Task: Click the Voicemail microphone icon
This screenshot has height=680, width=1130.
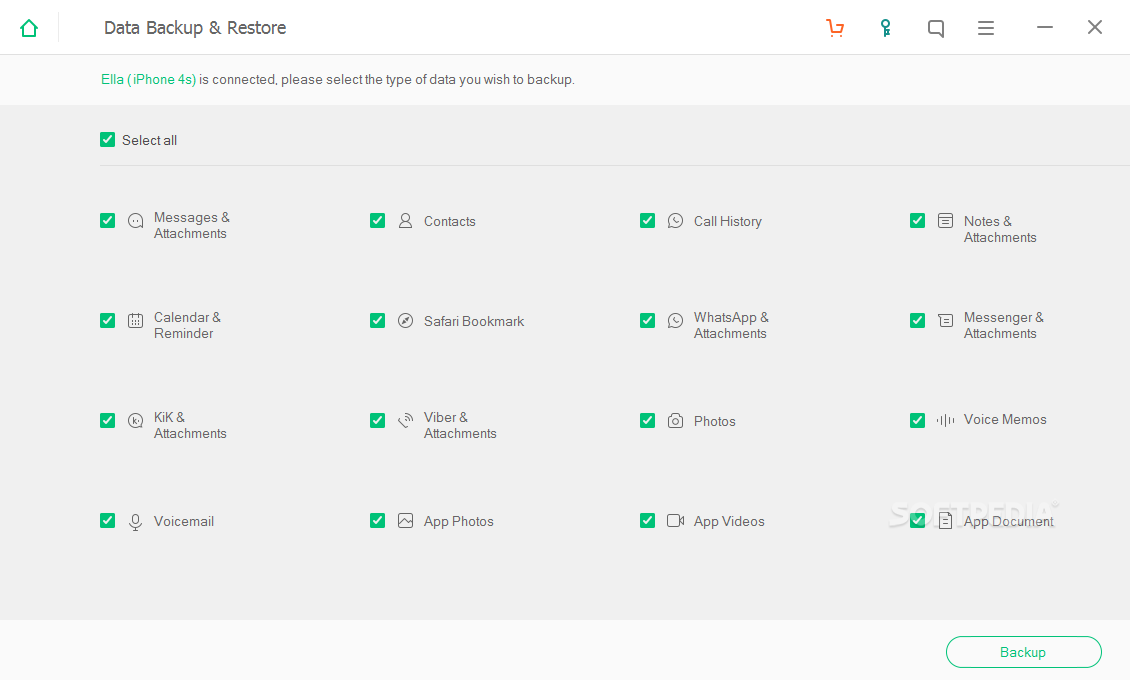Action: (135, 522)
